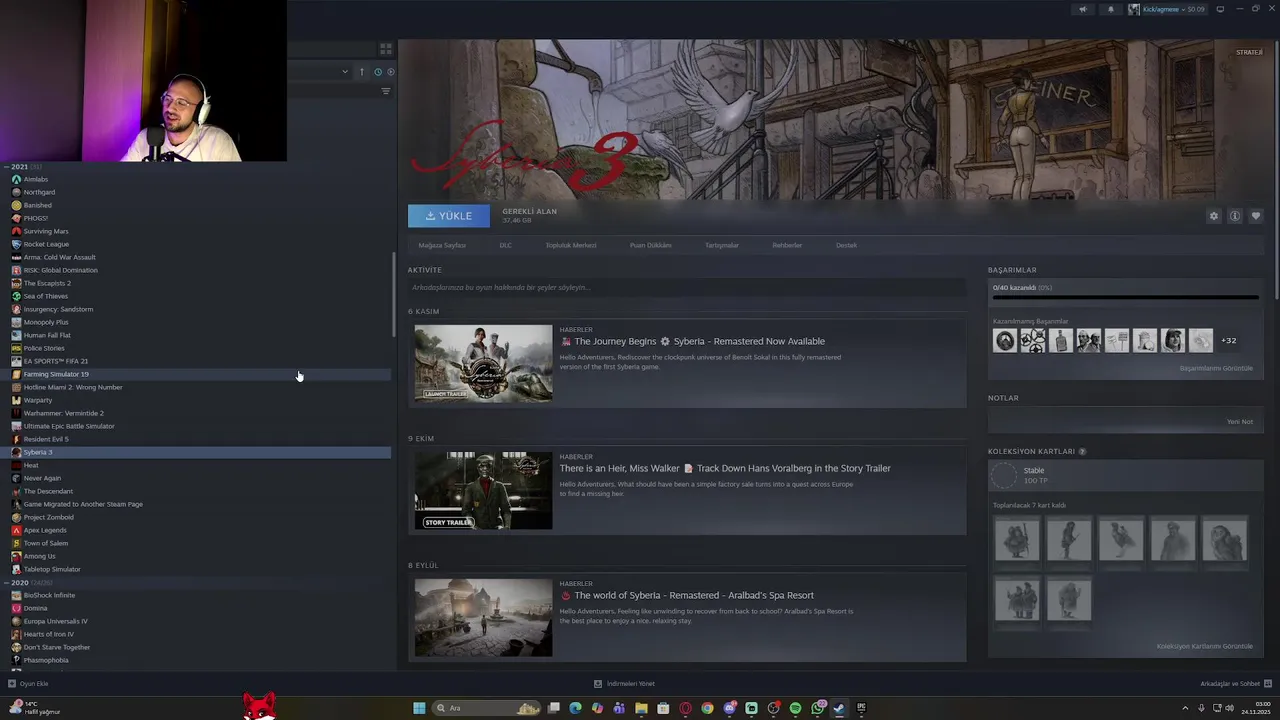This screenshot has height=720, width=1280.
Task: Click the achievements progress bar
Action: [x=1125, y=297]
